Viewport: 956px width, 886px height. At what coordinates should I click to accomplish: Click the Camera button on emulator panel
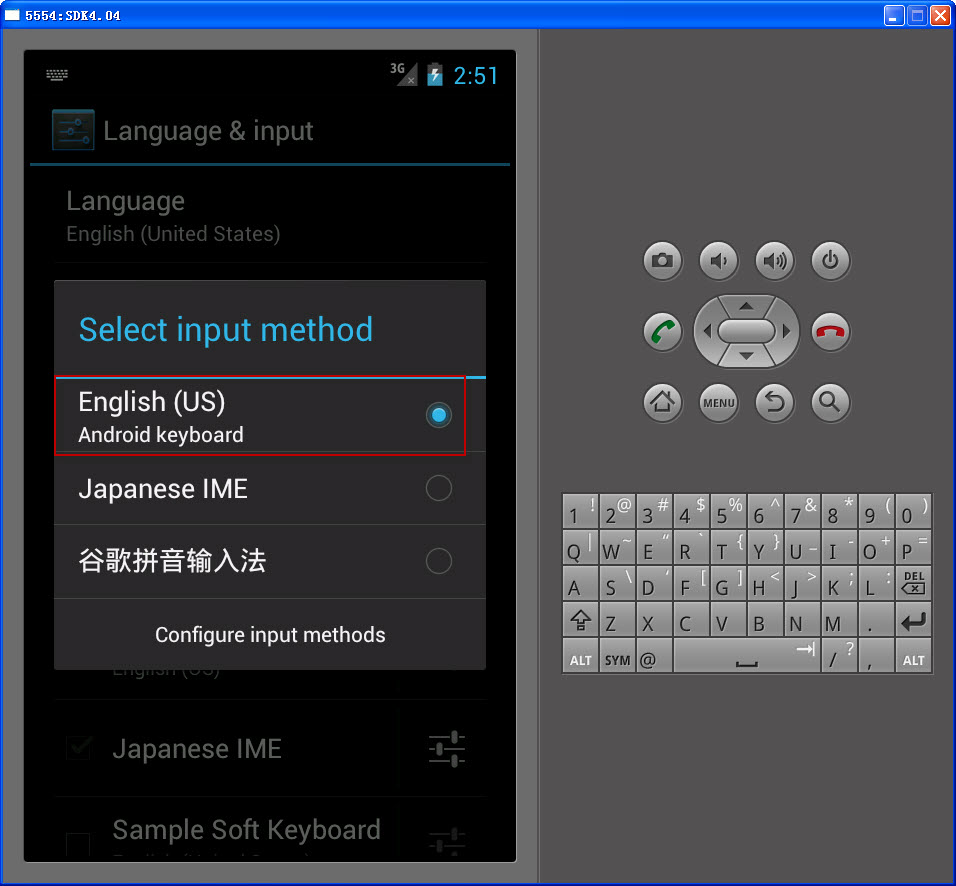point(662,260)
